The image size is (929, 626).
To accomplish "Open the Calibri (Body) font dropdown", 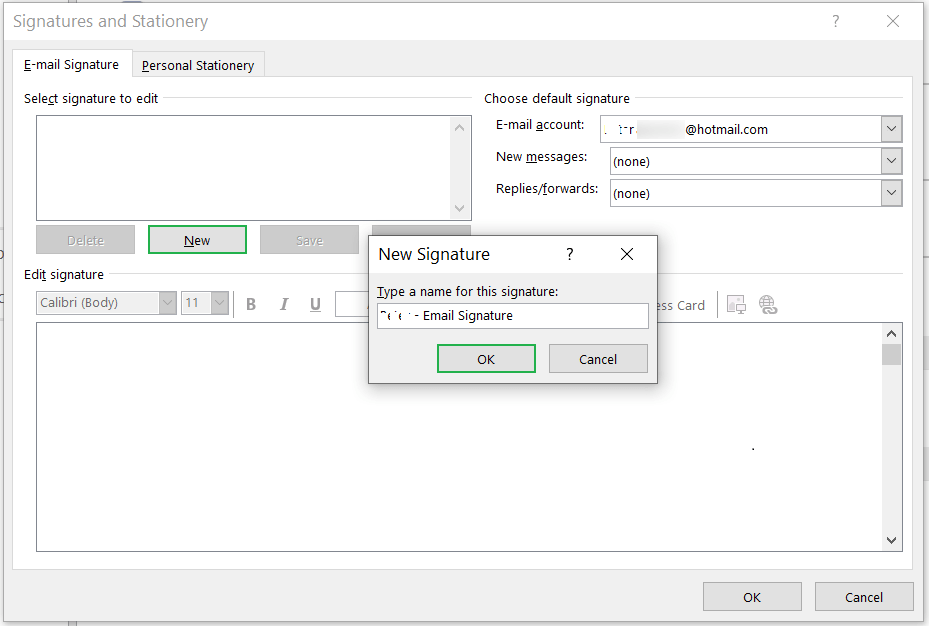I will (168, 303).
